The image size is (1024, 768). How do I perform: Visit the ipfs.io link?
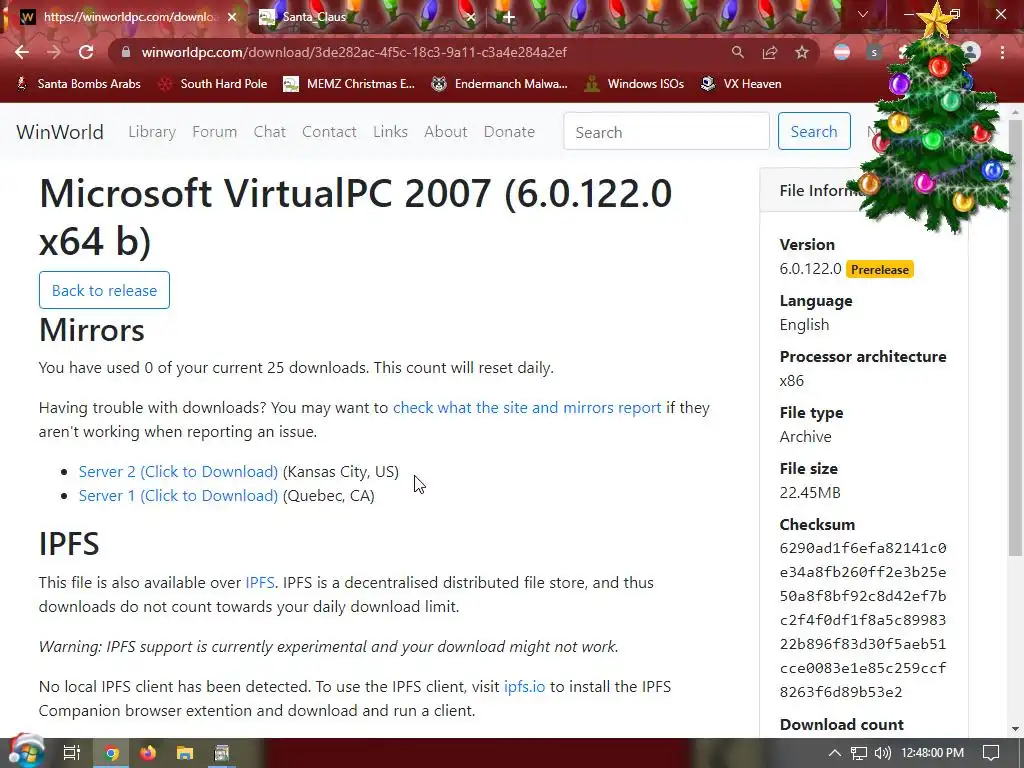coord(524,687)
